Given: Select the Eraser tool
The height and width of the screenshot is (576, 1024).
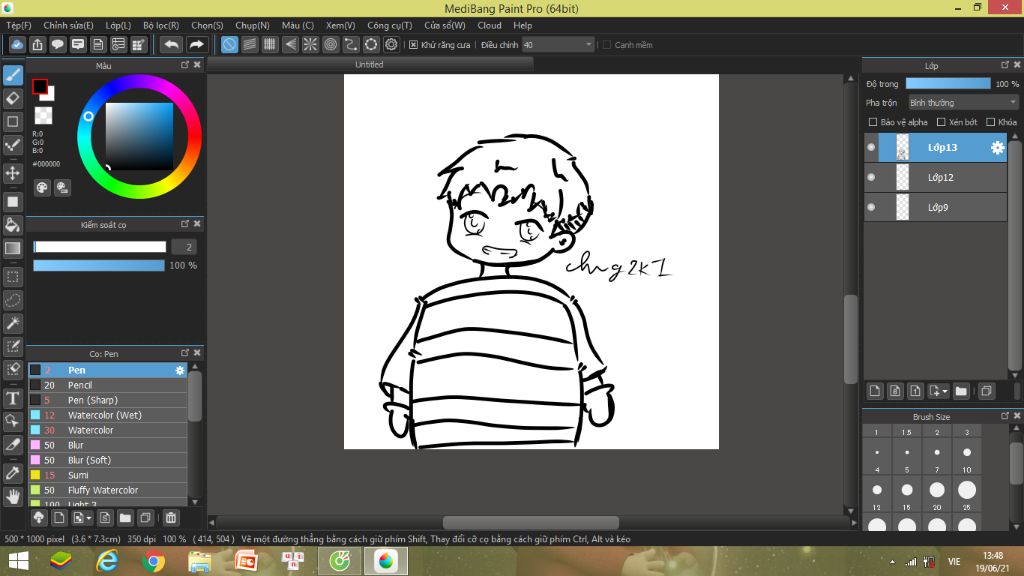Looking at the screenshot, I should [x=12, y=99].
